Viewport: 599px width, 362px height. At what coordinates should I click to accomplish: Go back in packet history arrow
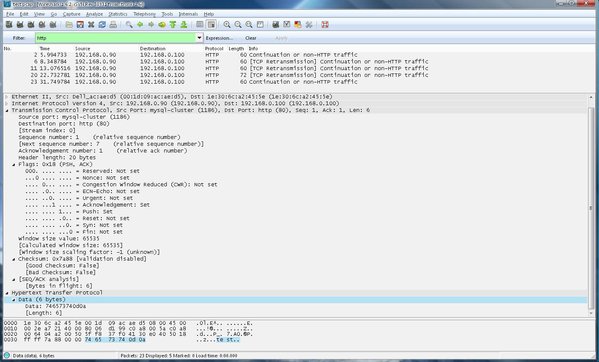[x=140, y=24]
